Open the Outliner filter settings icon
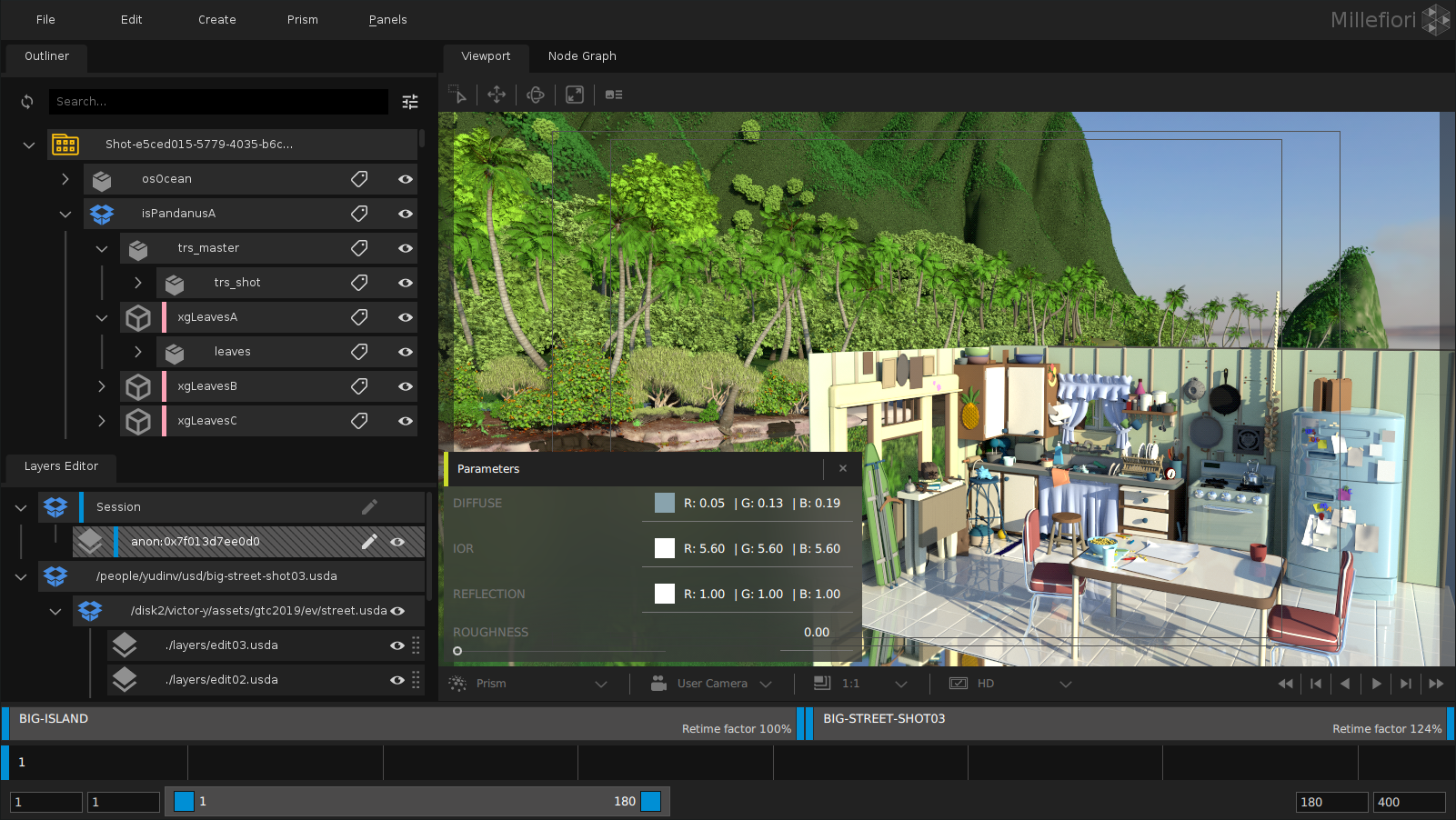The height and width of the screenshot is (820, 1456). pos(410,102)
